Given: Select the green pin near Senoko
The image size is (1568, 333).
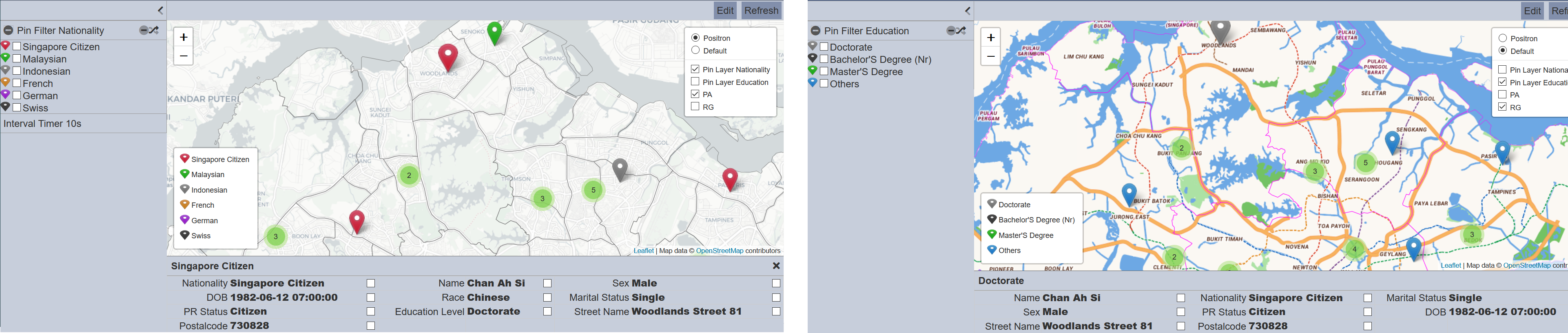Looking at the screenshot, I should click(x=495, y=33).
